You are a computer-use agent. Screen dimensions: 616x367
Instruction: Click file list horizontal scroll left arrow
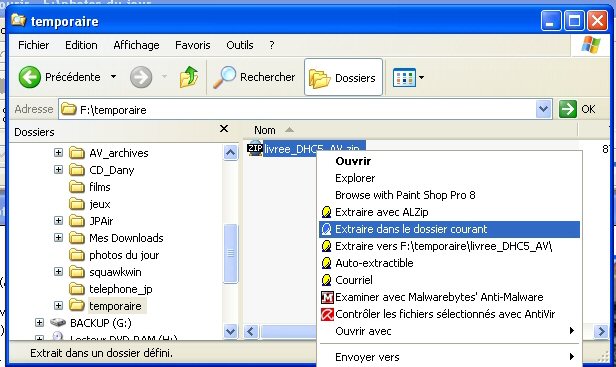[x=251, y=331]
